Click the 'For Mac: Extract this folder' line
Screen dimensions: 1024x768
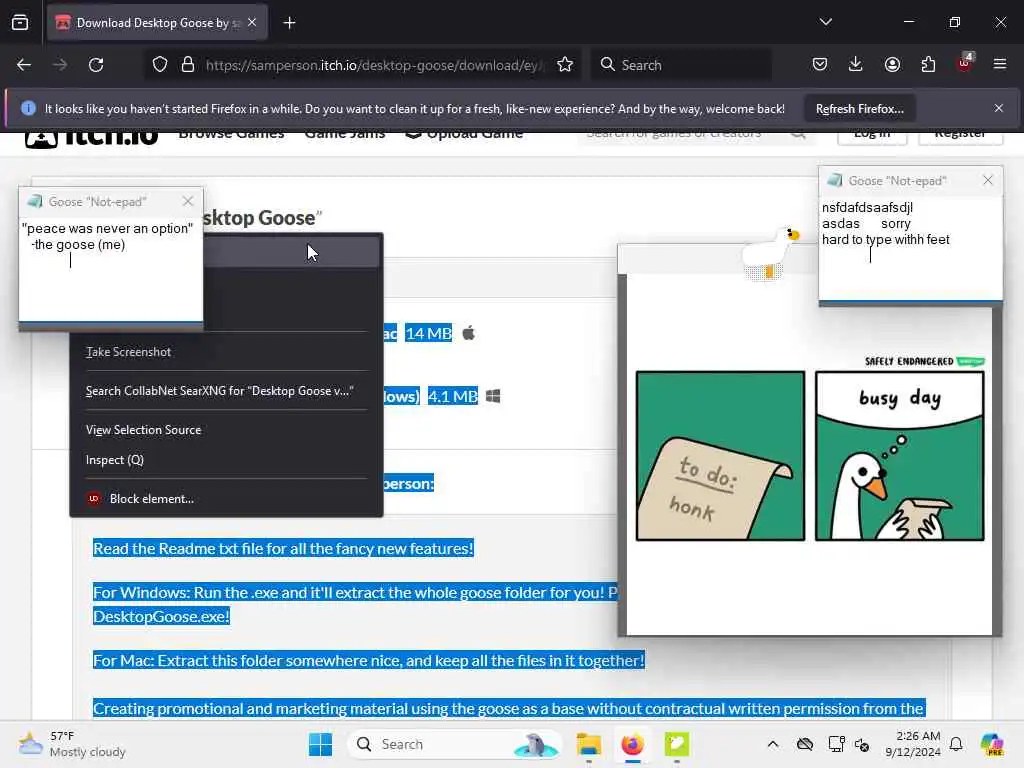pos(368,660)
